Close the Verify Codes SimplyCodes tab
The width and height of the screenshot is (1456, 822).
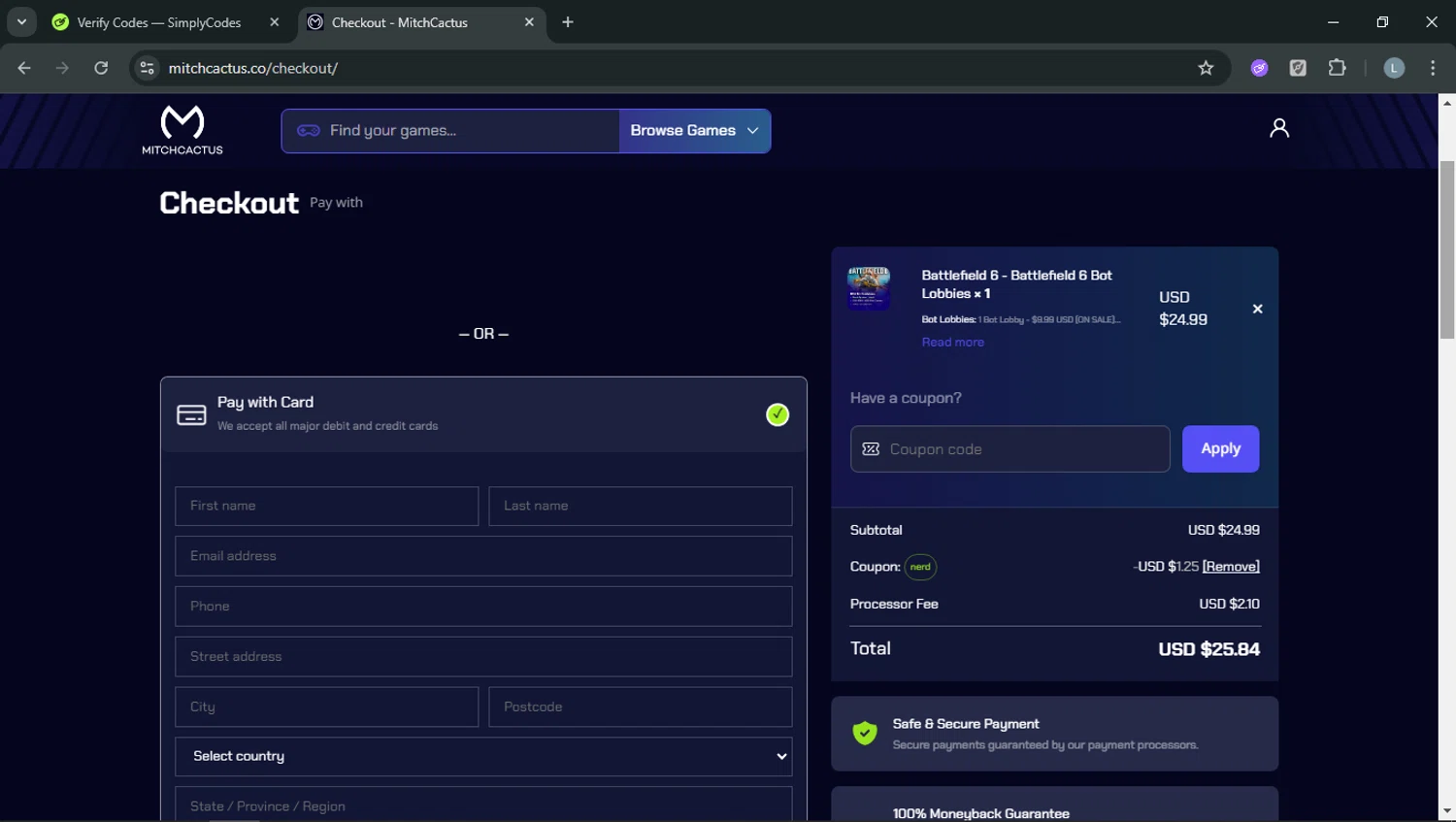click(275, 22)
